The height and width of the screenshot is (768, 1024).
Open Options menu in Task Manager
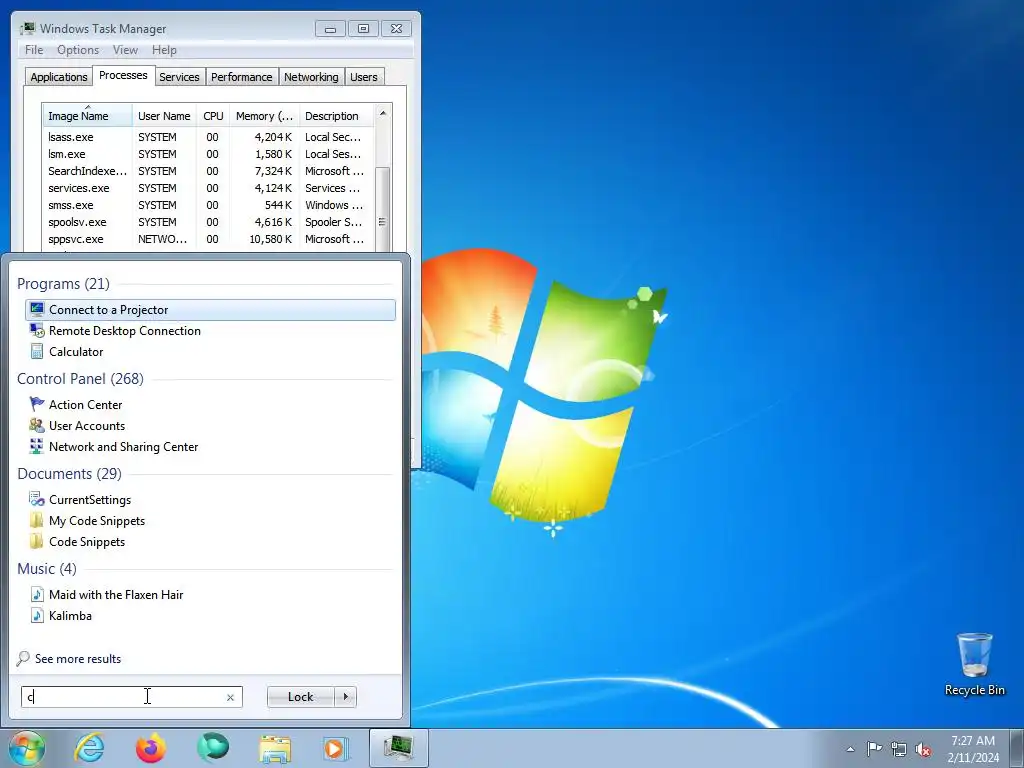click(x=78, y=50)
